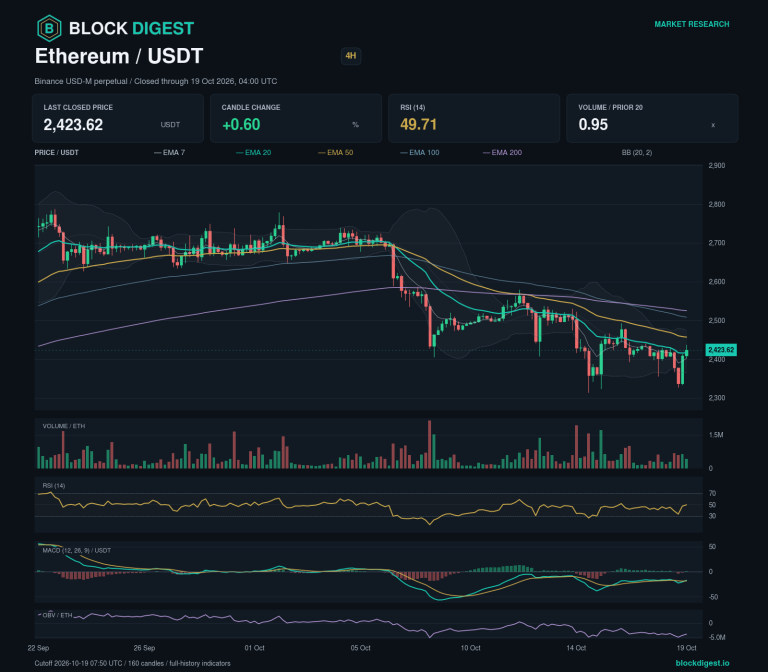
Task: Click the Block Digest hexagon logo icon
Action: (49, 28)
